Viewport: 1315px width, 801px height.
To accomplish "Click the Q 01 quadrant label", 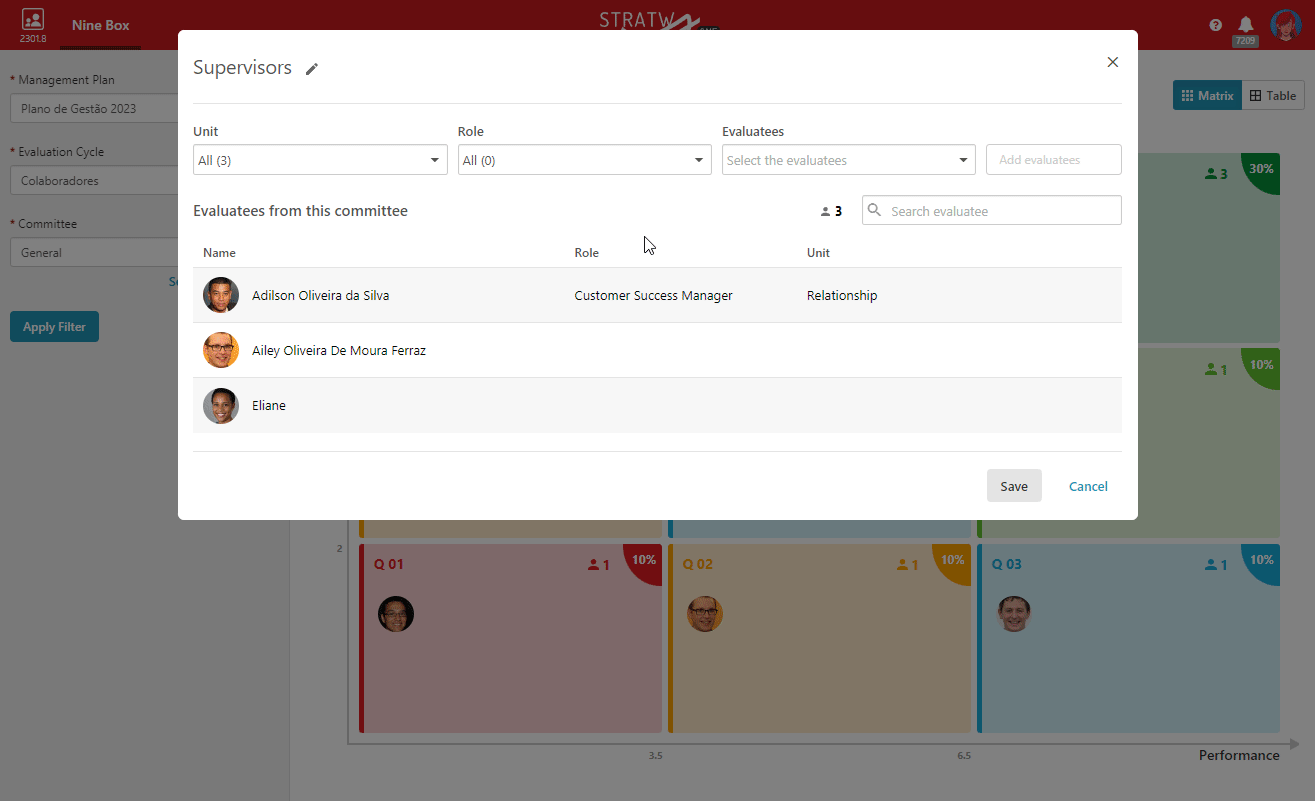I will [x=389, y=564].
